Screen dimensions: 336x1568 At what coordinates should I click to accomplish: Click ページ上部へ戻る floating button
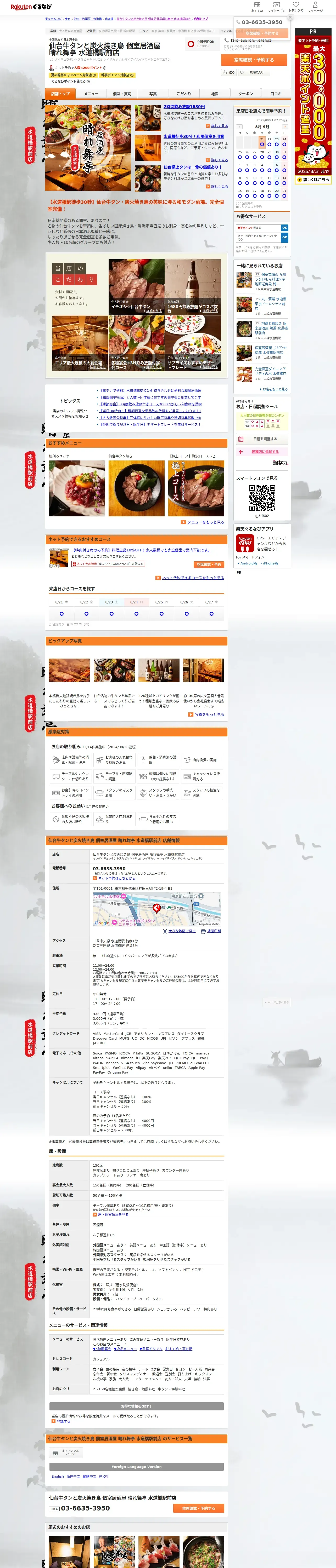pos(276,1001)
